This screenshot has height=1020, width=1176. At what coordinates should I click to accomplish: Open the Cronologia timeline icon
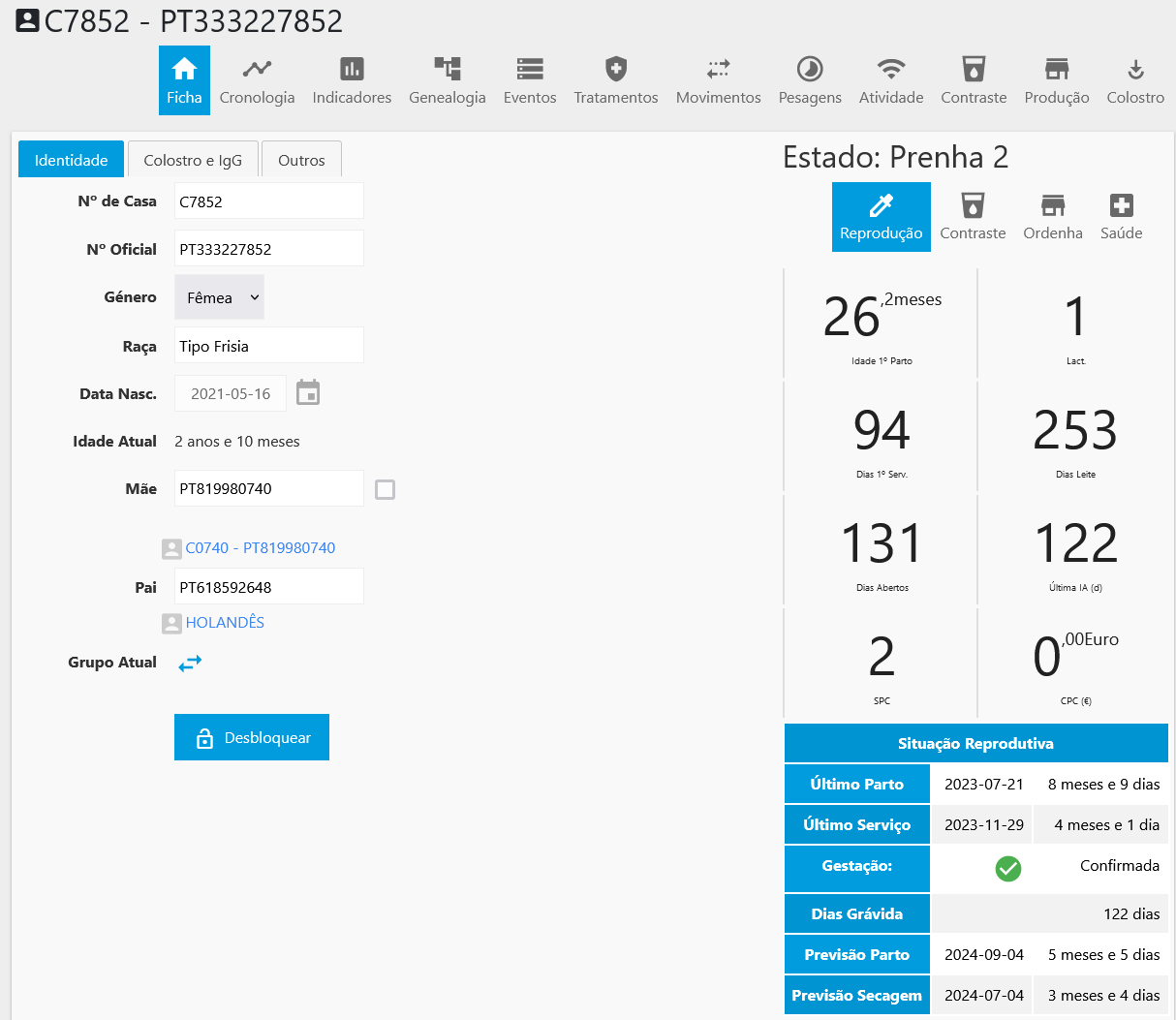pos(257,69)
